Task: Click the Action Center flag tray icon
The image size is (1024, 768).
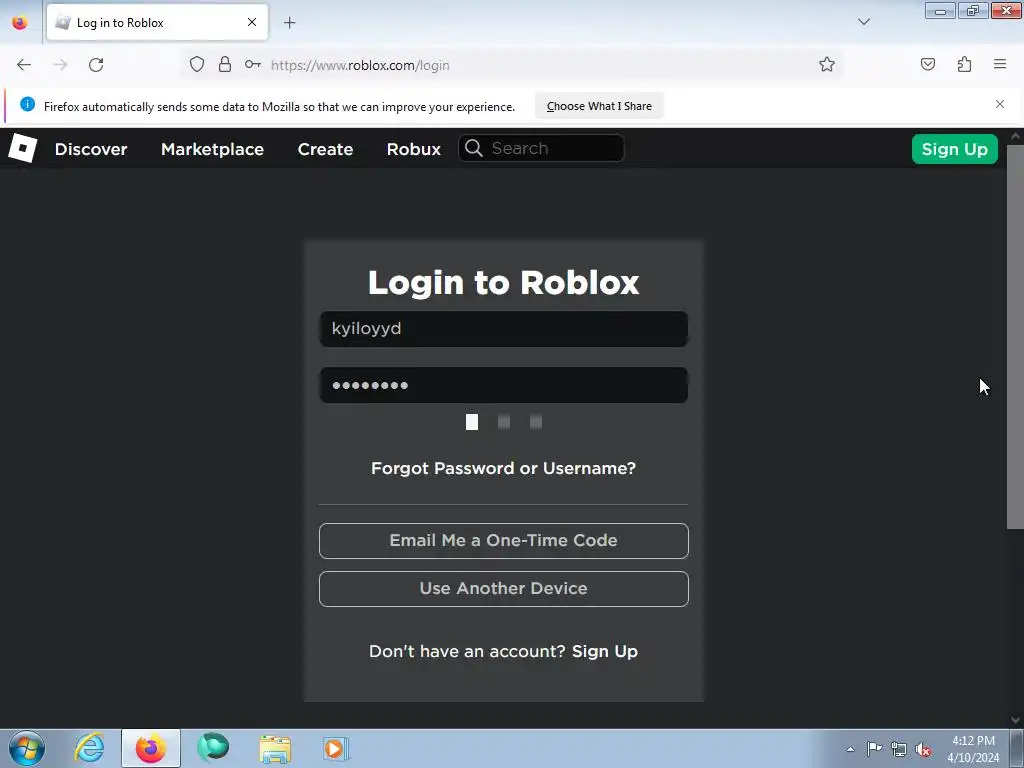Action: (874, 749)
